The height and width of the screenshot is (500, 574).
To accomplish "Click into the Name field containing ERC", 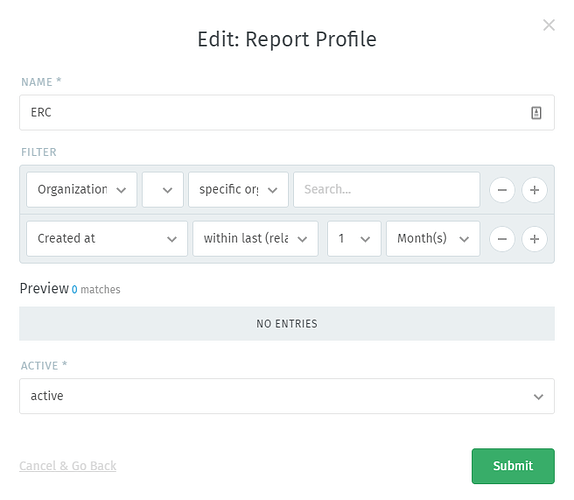I will click(287, 112).
